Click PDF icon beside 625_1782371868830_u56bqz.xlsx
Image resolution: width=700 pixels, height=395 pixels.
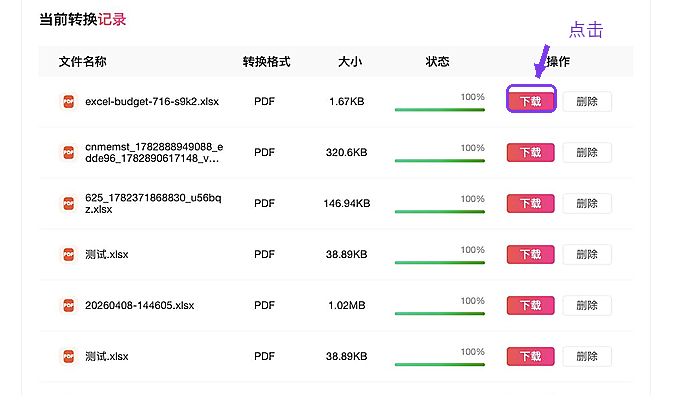[68, 203]
